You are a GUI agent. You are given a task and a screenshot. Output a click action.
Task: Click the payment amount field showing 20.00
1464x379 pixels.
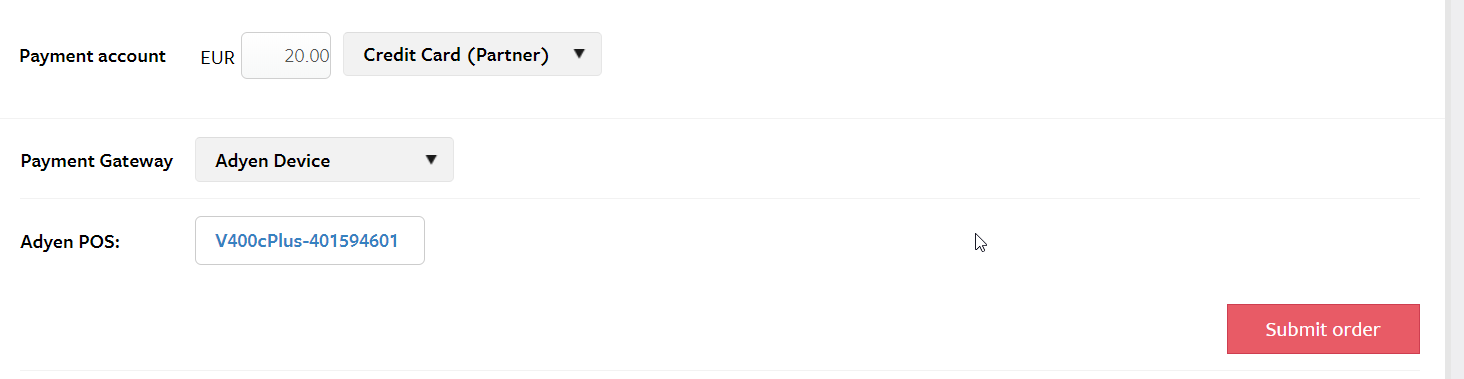tap(286, 56)
